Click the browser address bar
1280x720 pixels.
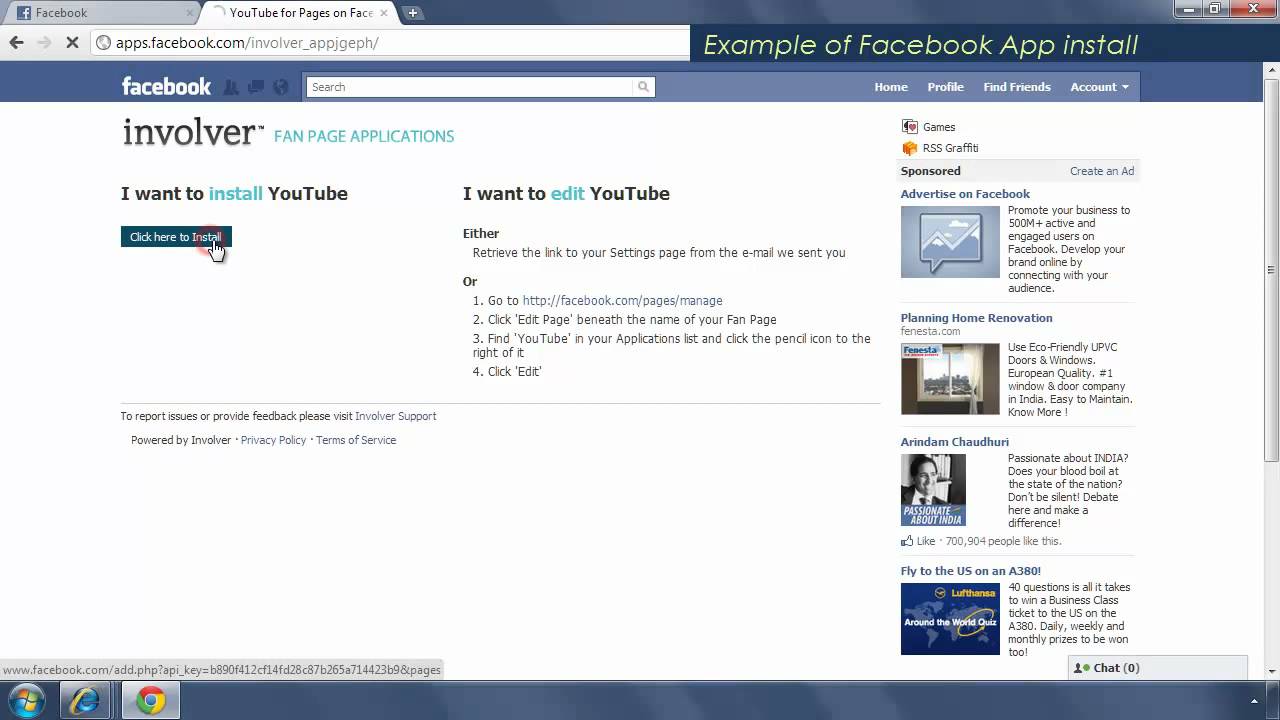[x=390, y=43]
